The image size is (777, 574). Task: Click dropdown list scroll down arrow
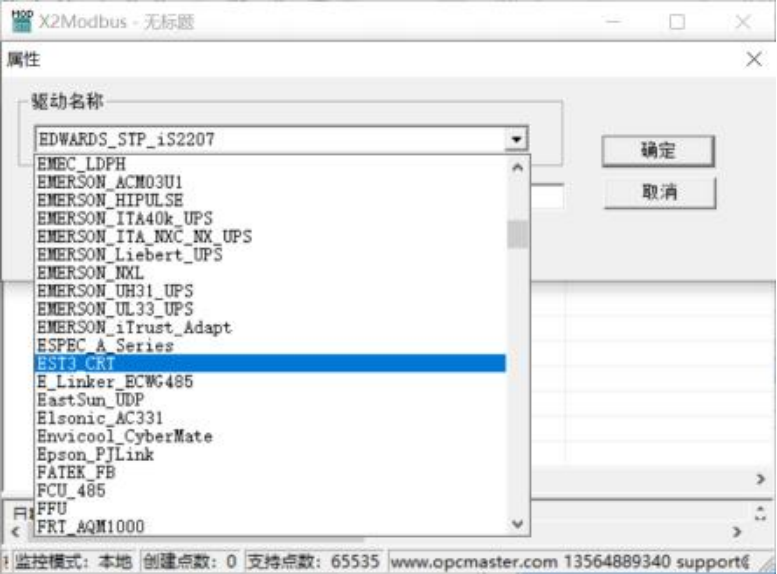click(517, 523)
